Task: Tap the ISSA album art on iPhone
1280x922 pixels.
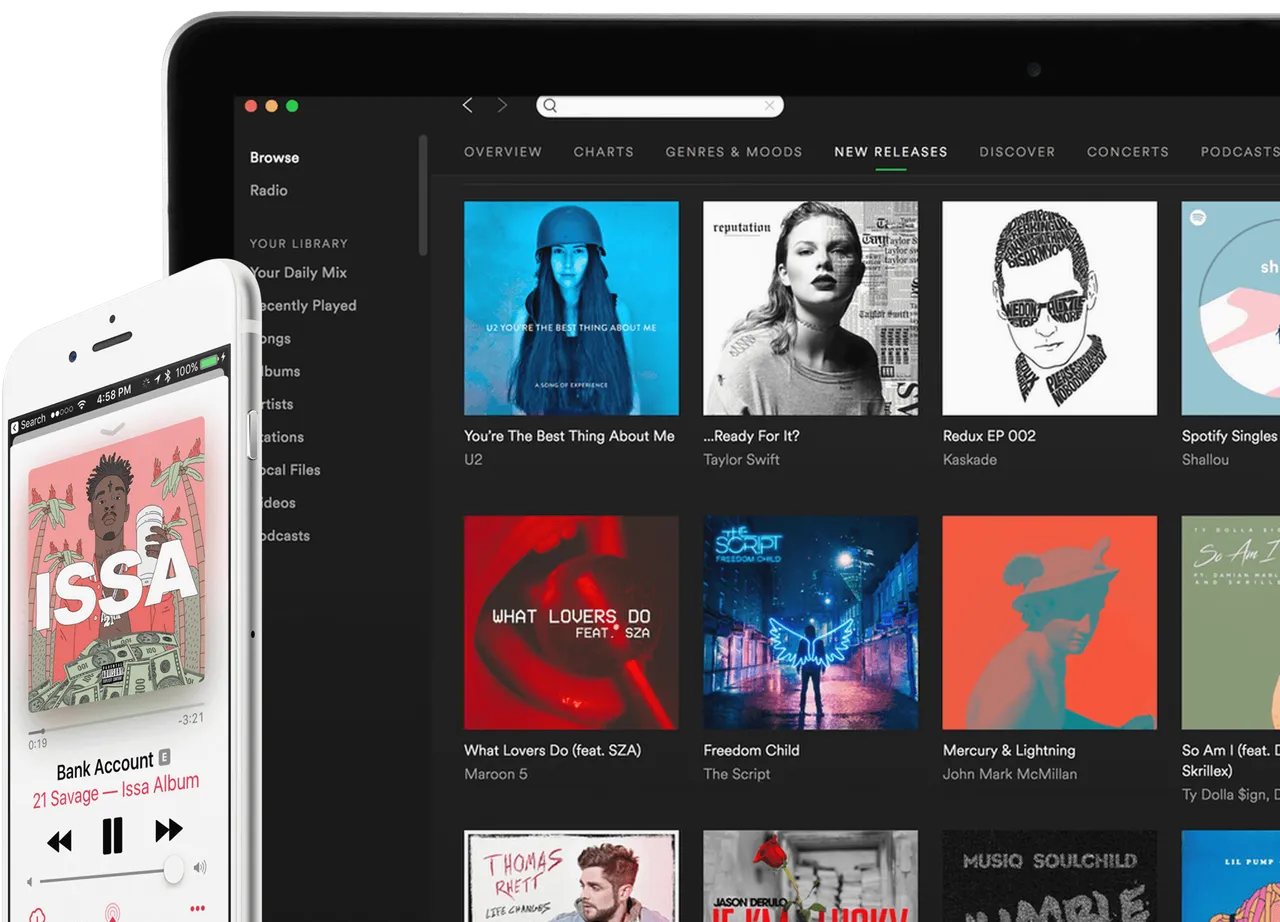Action: [116, 563]
